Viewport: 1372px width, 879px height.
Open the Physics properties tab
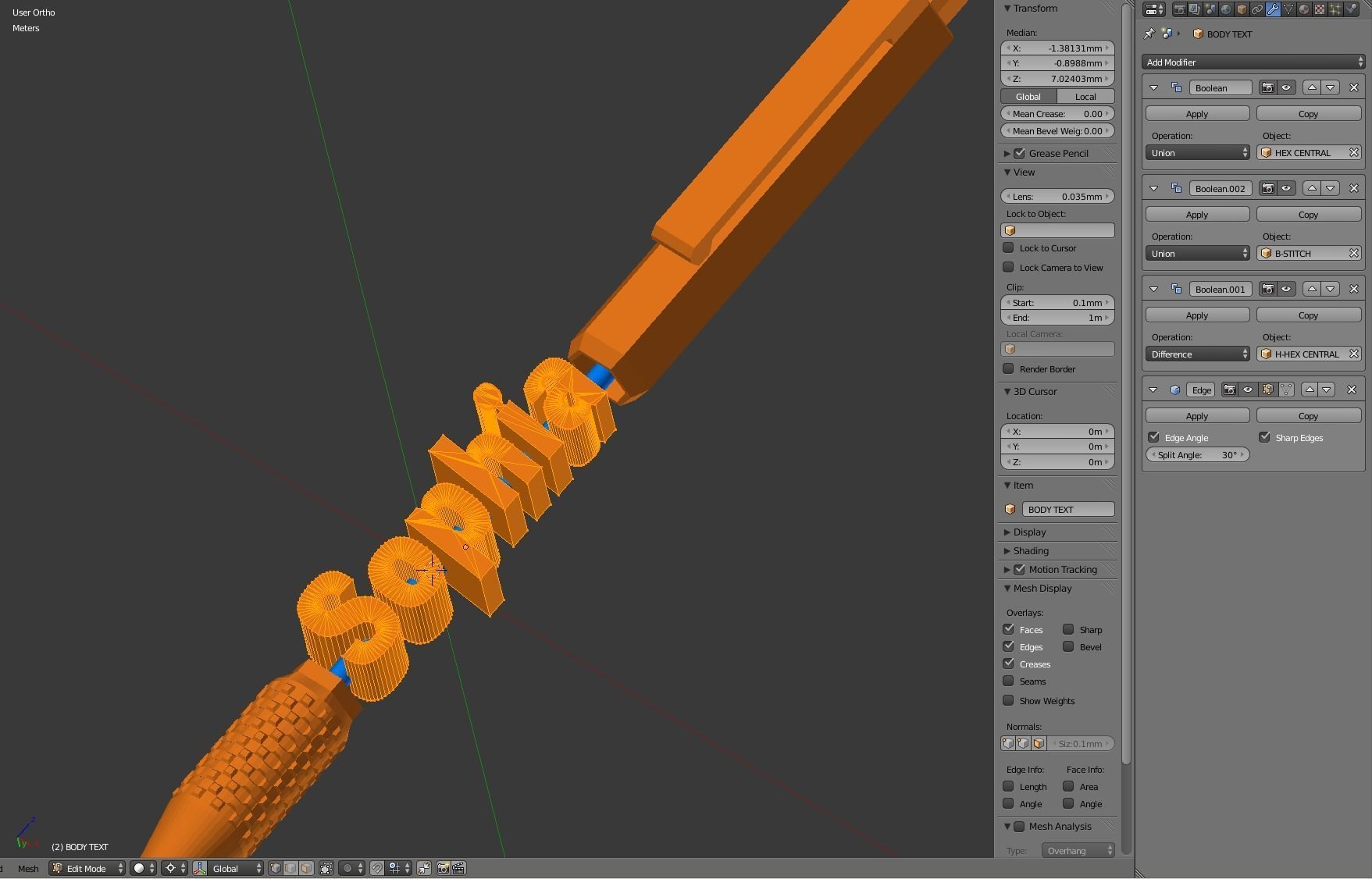tap(1351, 9)
